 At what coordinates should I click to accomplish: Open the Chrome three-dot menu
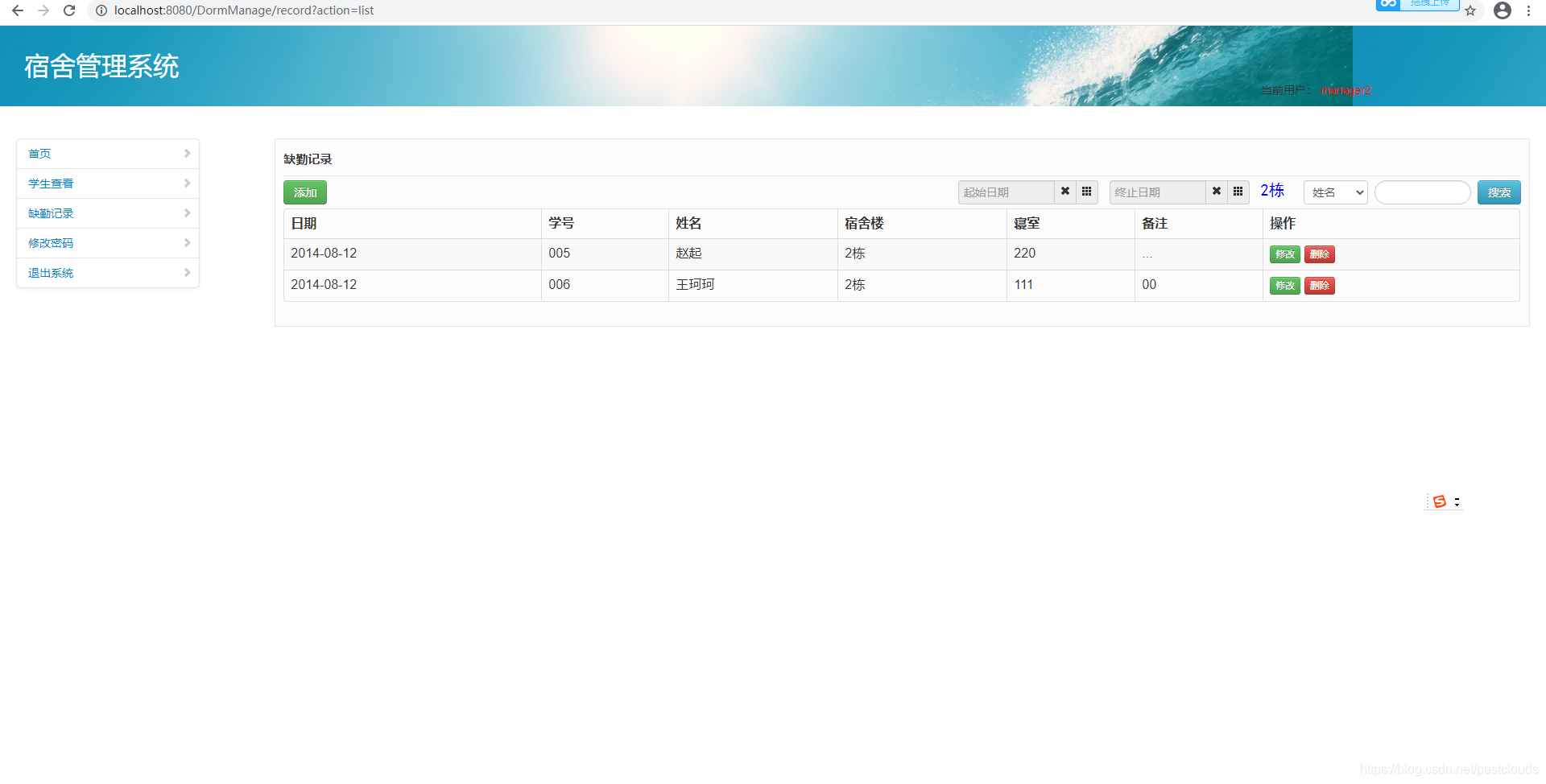1528,10
